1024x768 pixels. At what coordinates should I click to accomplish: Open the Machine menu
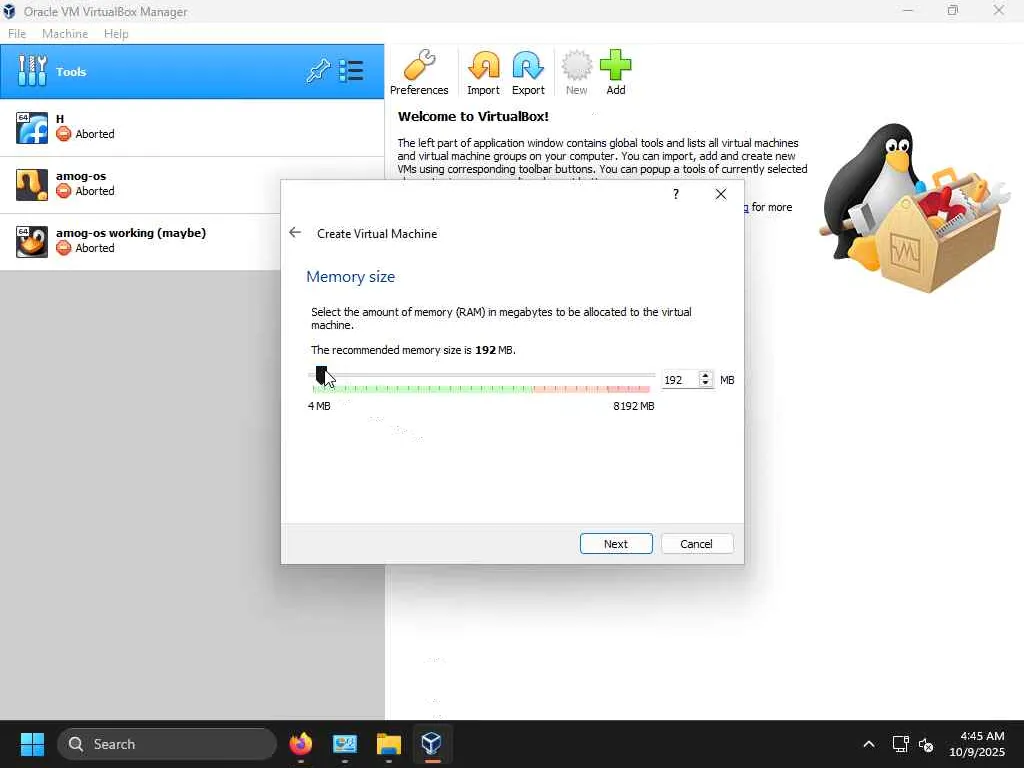click(x=65, y=33)
